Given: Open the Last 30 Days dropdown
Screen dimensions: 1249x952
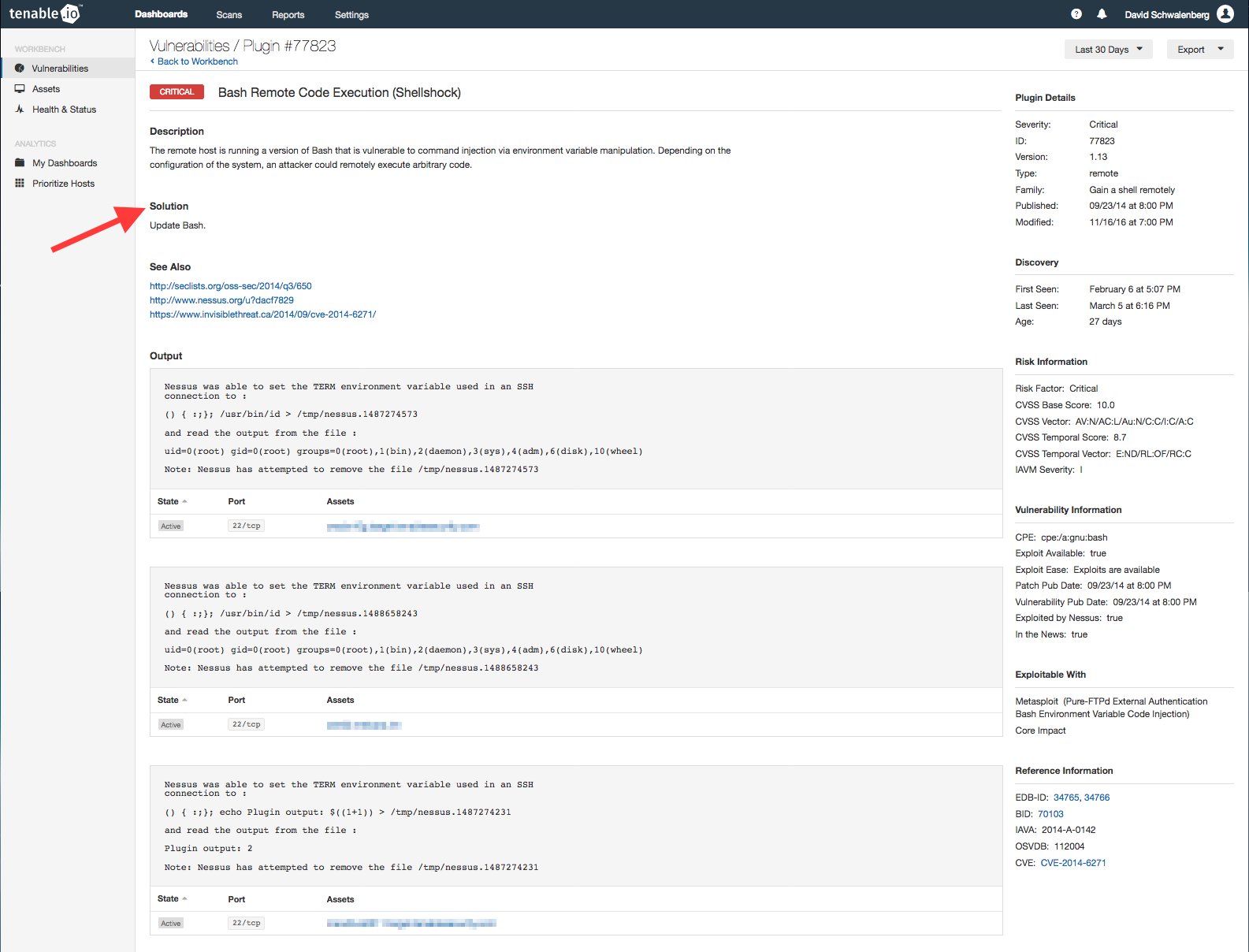Looking at the screenshot, I should (1109, 50).
